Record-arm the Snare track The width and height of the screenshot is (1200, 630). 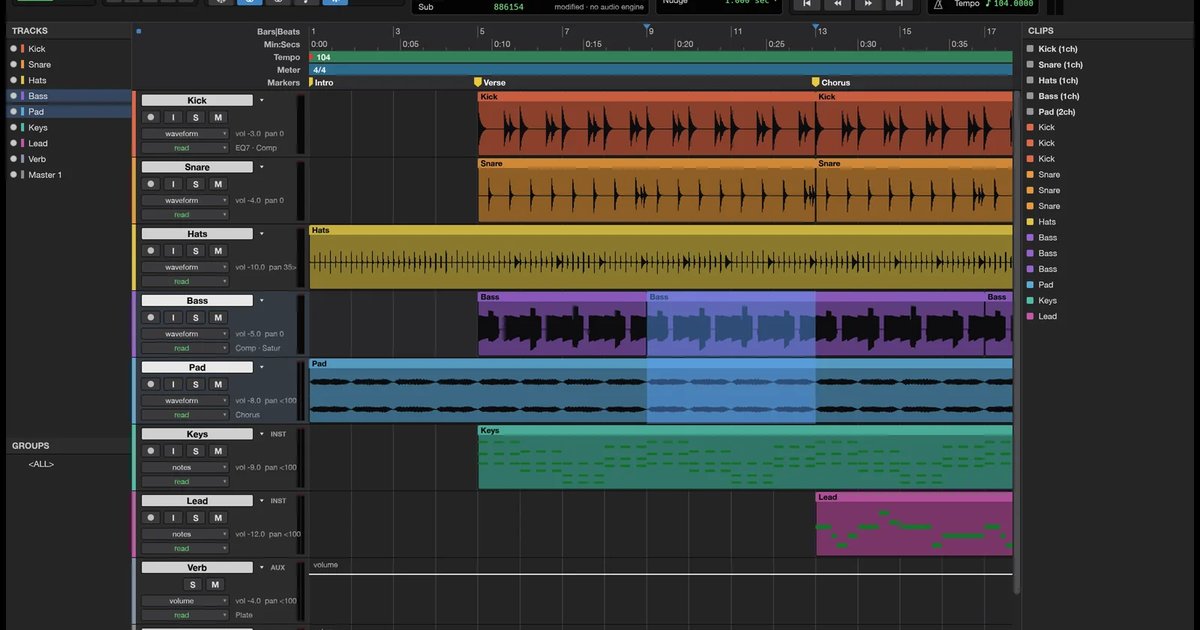[x=151, y=184]
